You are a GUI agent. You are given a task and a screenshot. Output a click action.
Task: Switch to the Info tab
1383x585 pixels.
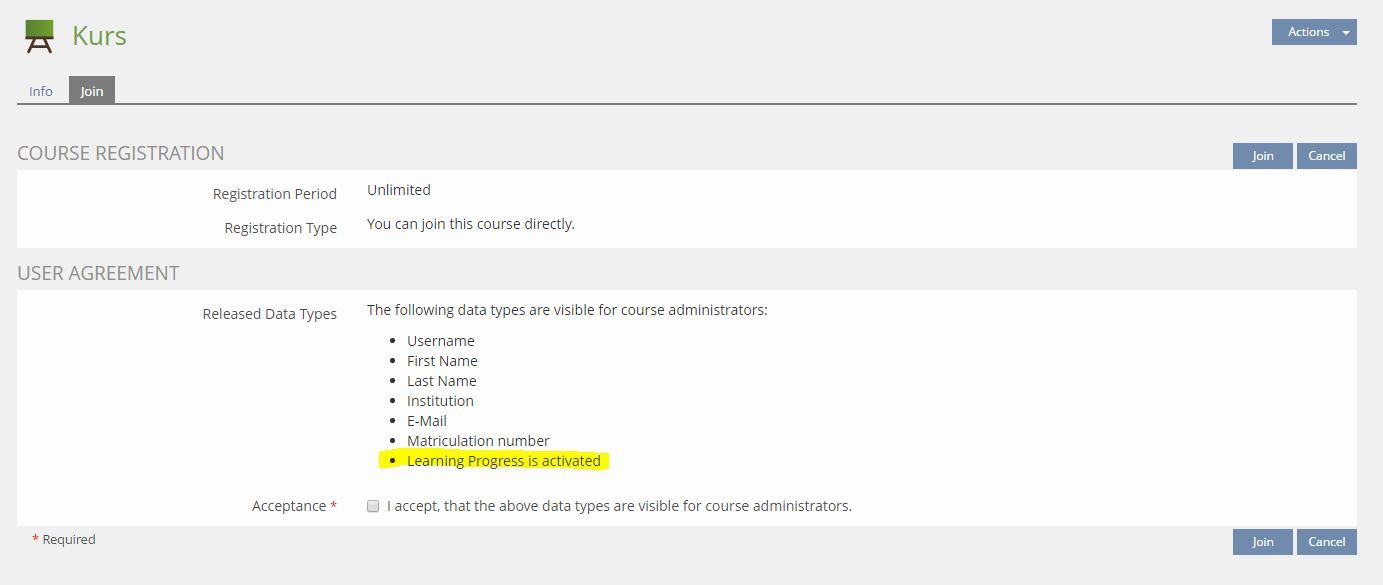[x=41, y=91]
